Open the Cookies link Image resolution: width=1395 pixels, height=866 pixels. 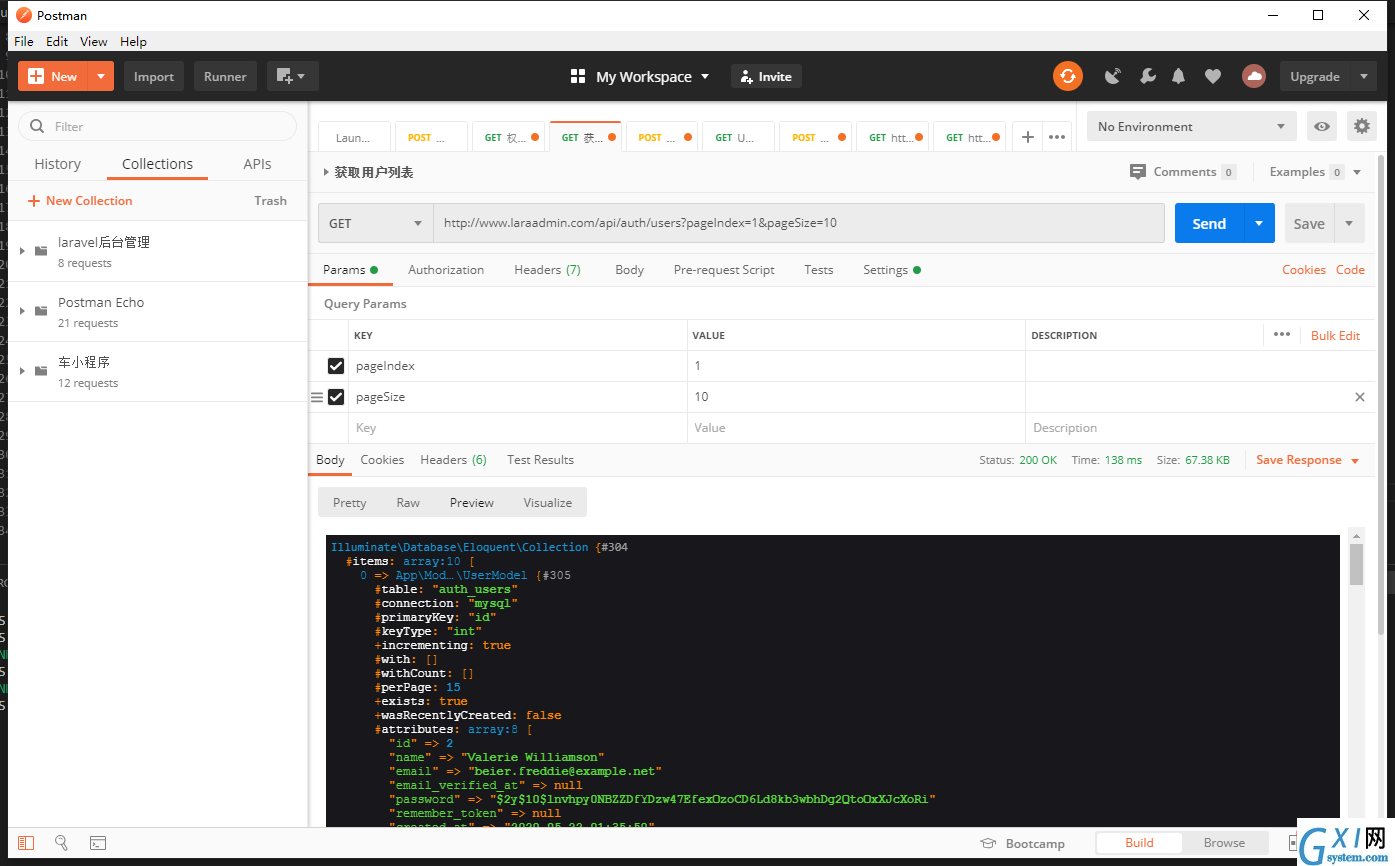click(x=1304, y=270)
